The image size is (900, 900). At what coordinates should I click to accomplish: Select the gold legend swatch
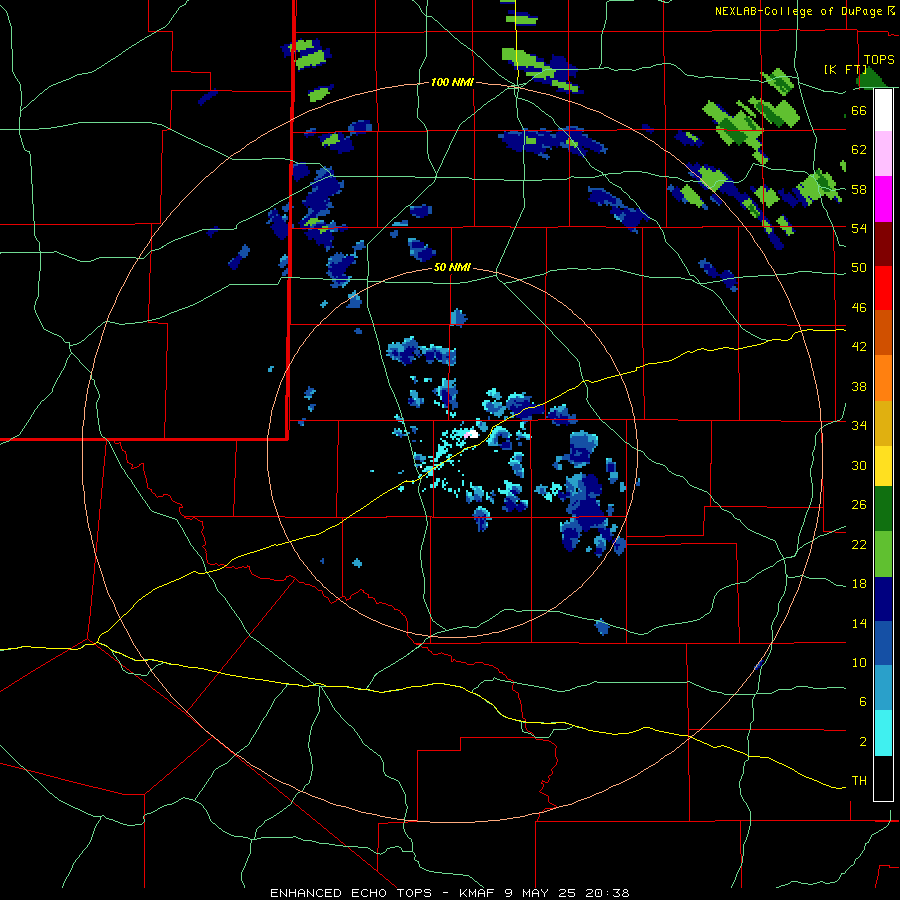tap(883, 423)
